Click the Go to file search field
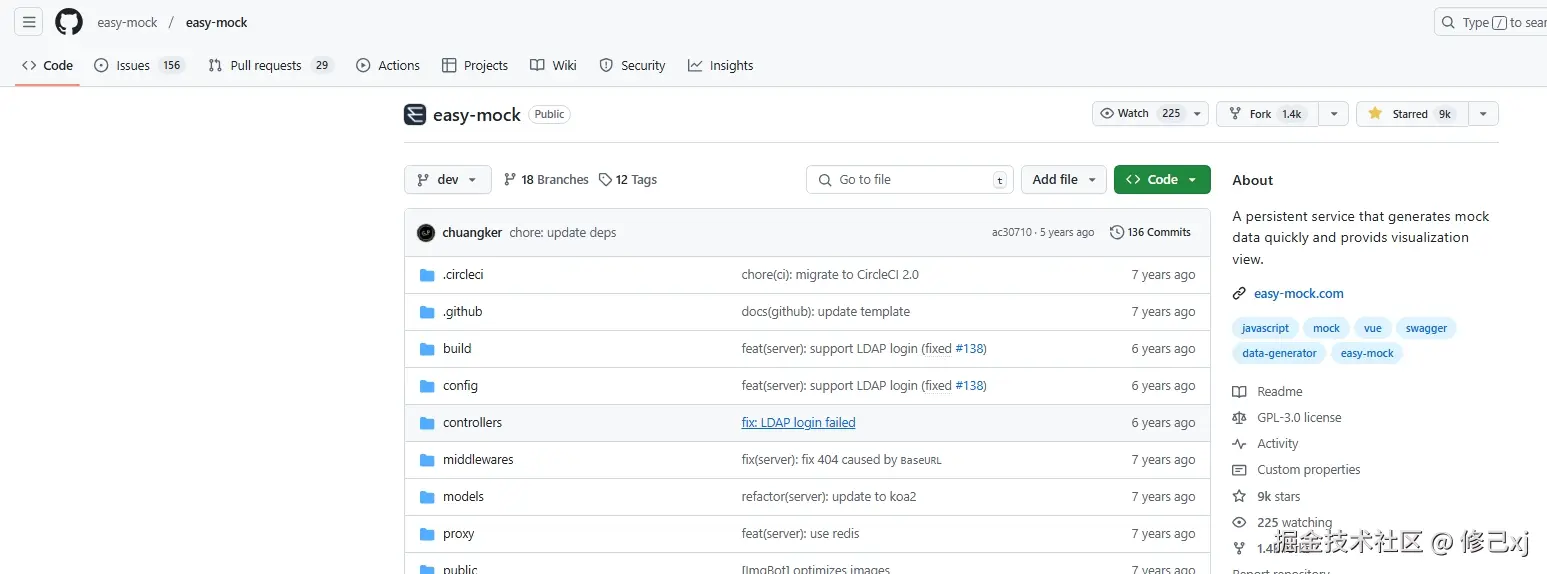 909,180
